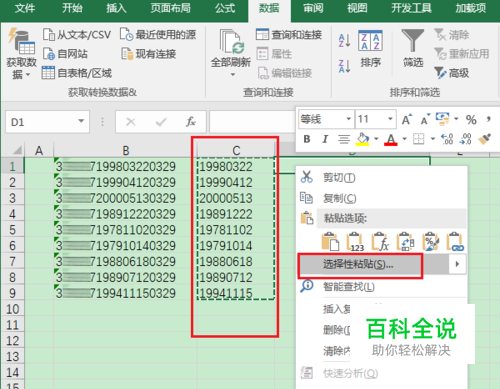
Task: Open Existing Connections (现有连接)
Action: (149, 54)
